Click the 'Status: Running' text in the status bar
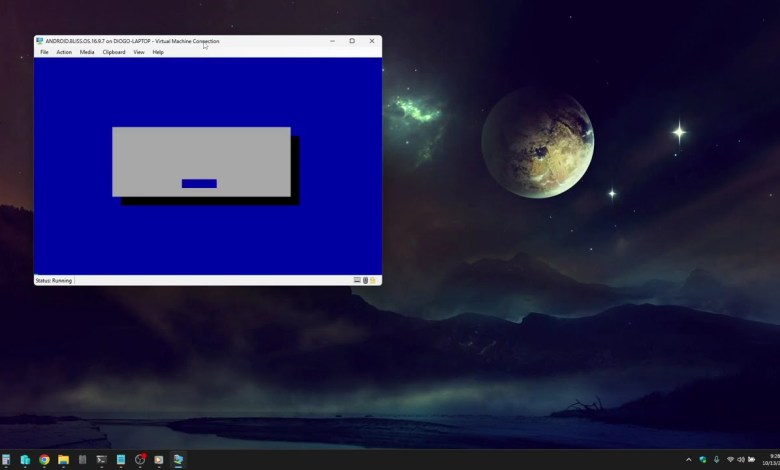Image resolution: width=780 pixels, height=470 pixels. (54, 281)
